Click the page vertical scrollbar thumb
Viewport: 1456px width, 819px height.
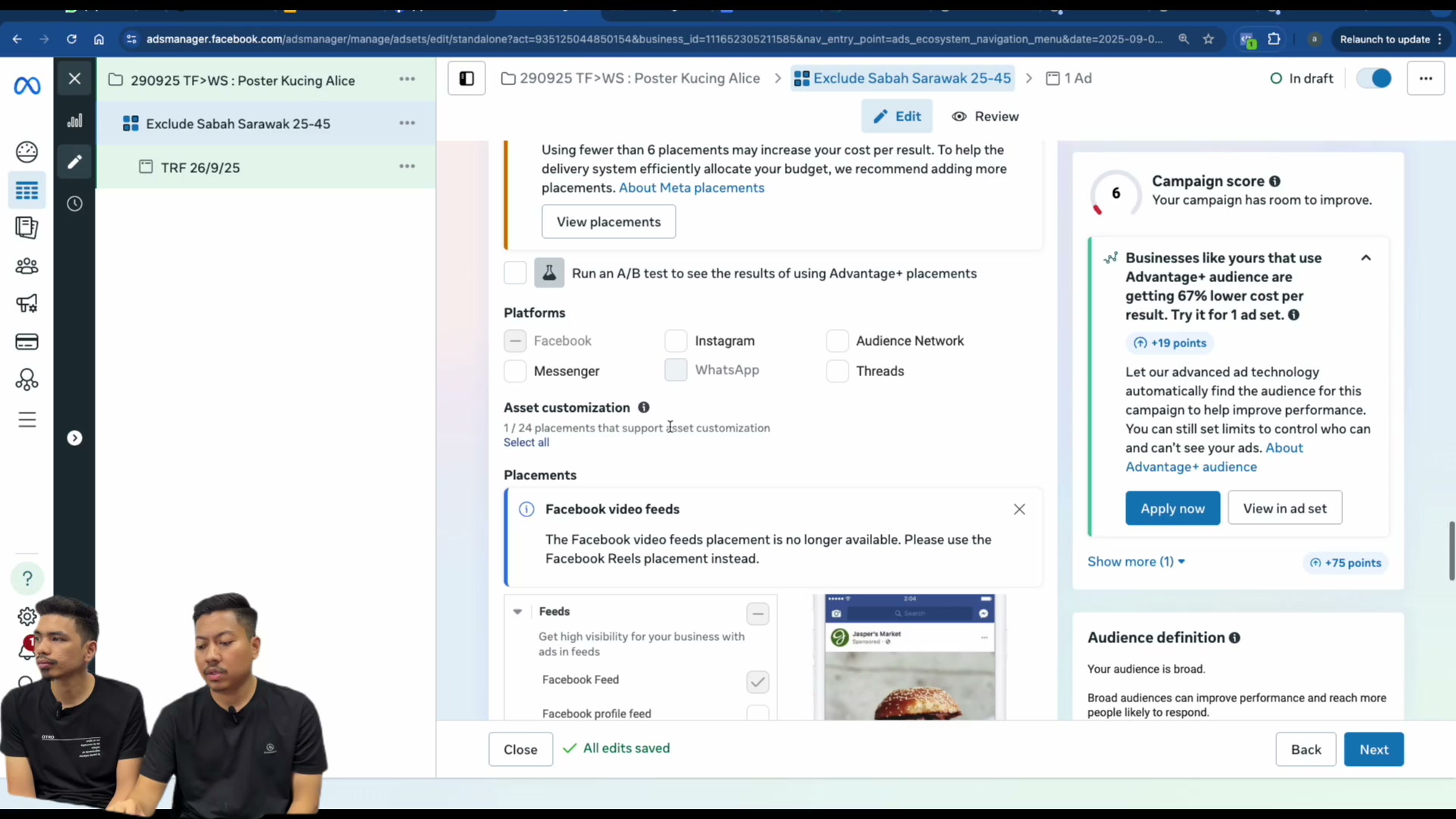(1451, 551)
